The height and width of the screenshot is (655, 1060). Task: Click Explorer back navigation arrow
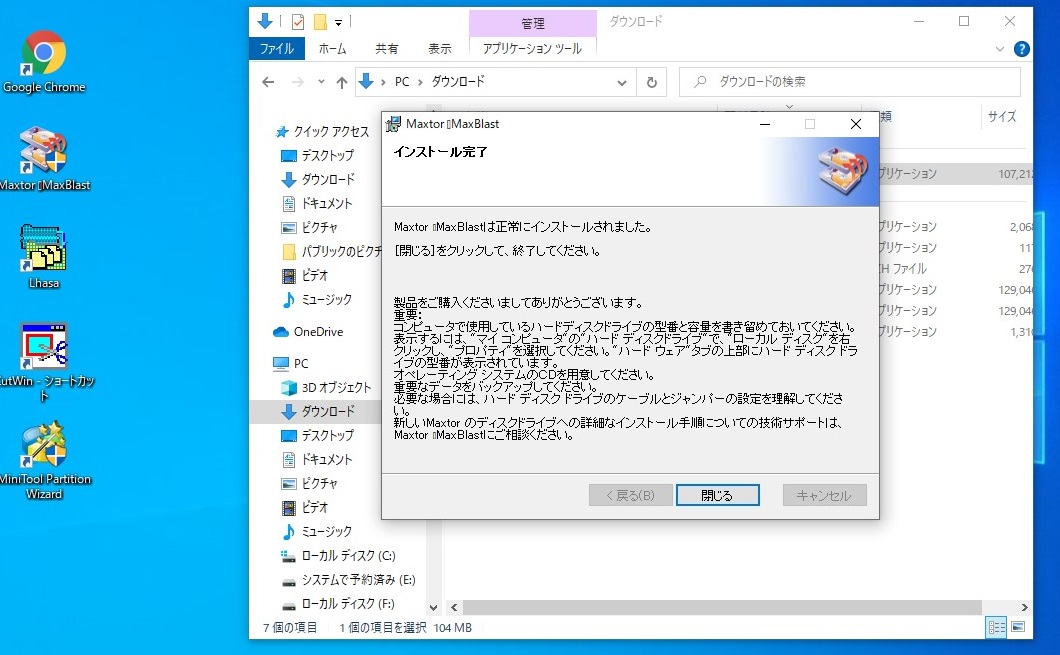pyautogui.click(x=268, y=82)
